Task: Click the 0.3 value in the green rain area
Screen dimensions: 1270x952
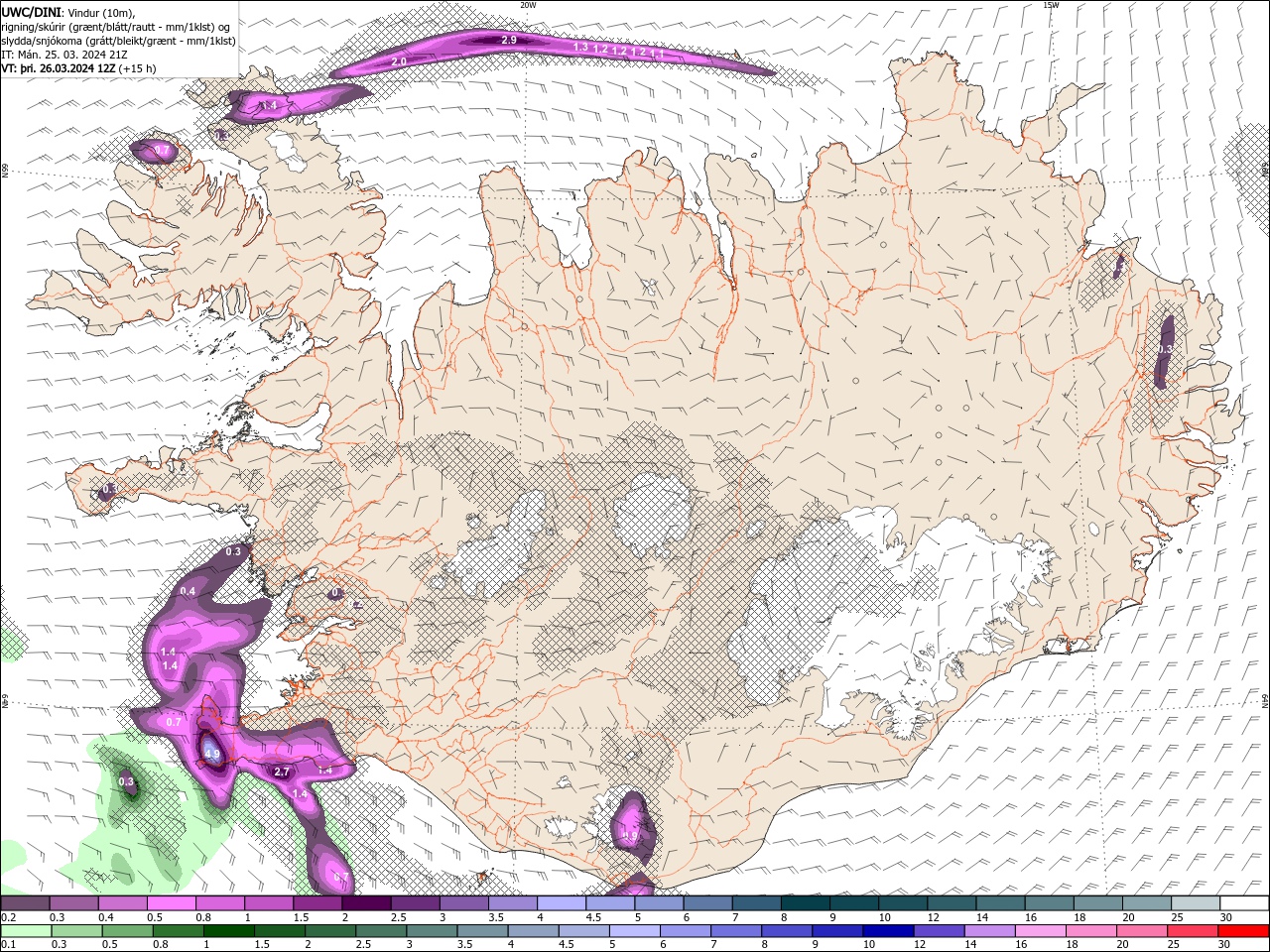Action: point(126,781)
